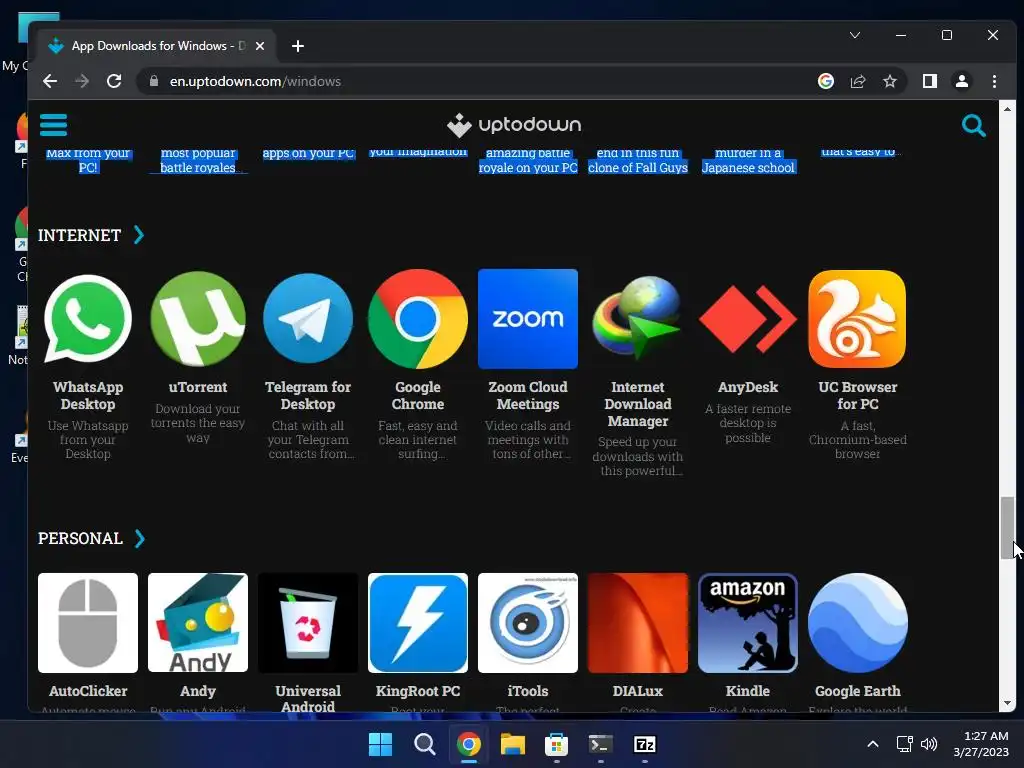The width and height of the screenshot is (1024, 768).
Task: Click the scrollbar up arrow
Action: (1007, 109)
